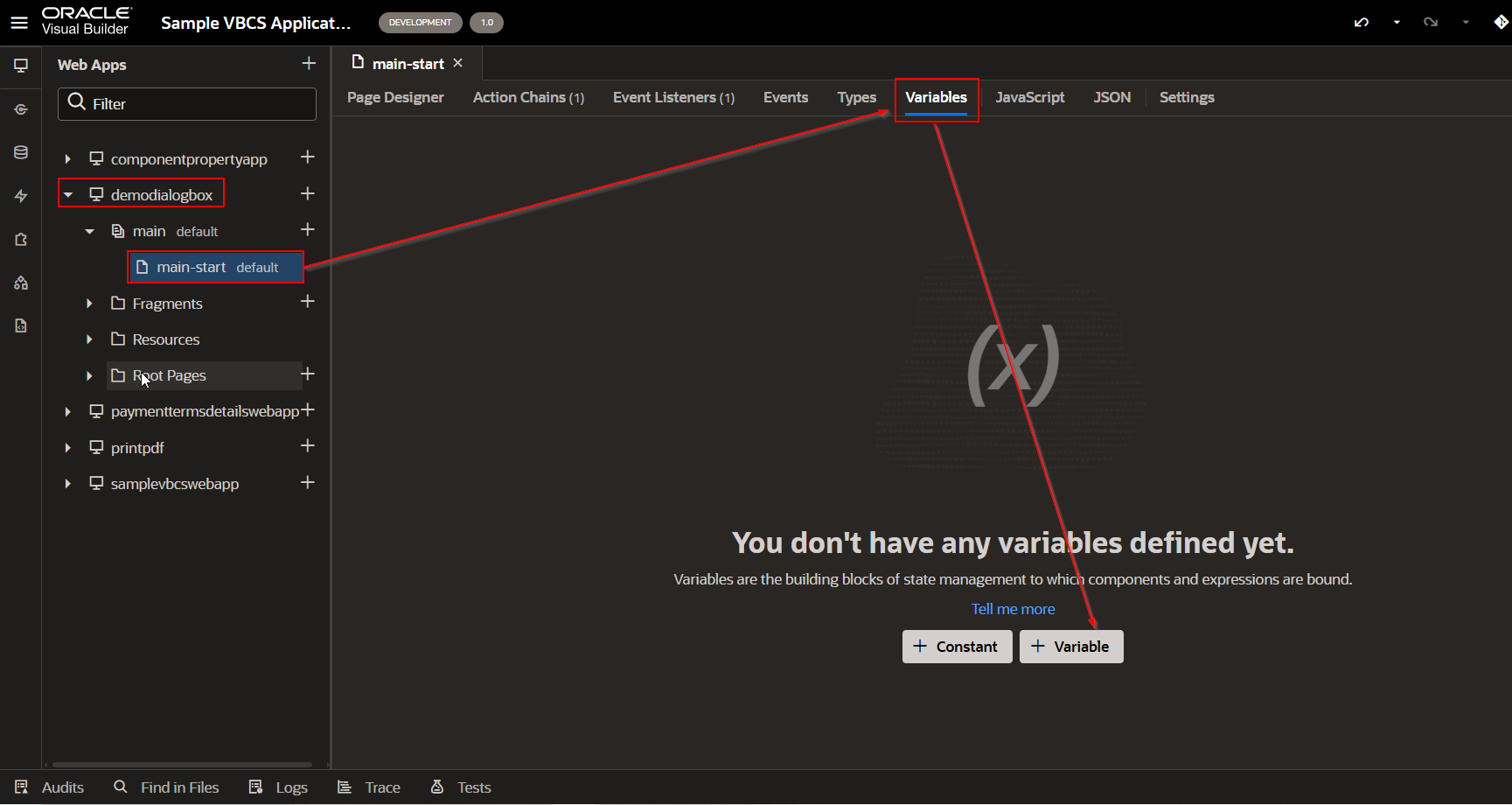Switch to the Event Listeners tab
1512x805 pixels.
point(673,97)
